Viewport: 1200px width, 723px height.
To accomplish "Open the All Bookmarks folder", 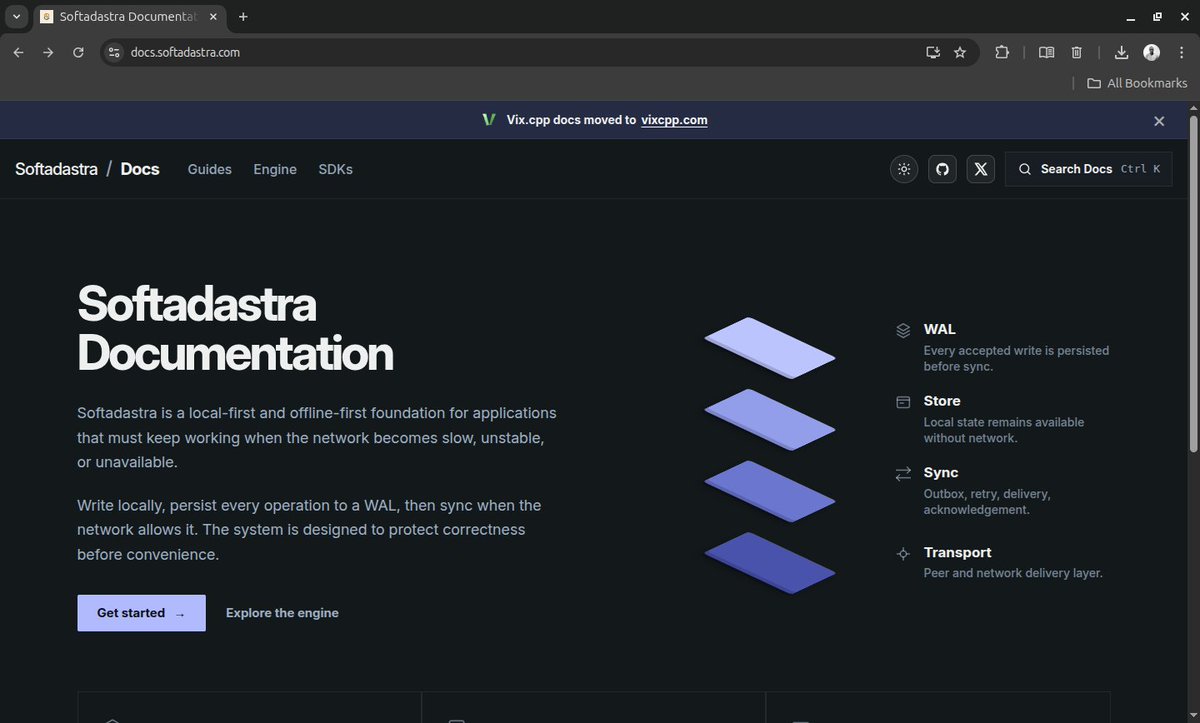I will click(x=1137, y=83).
